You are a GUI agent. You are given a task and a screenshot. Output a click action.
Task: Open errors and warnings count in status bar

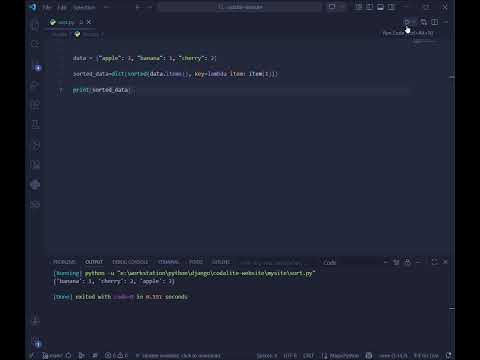coord(116,355)
